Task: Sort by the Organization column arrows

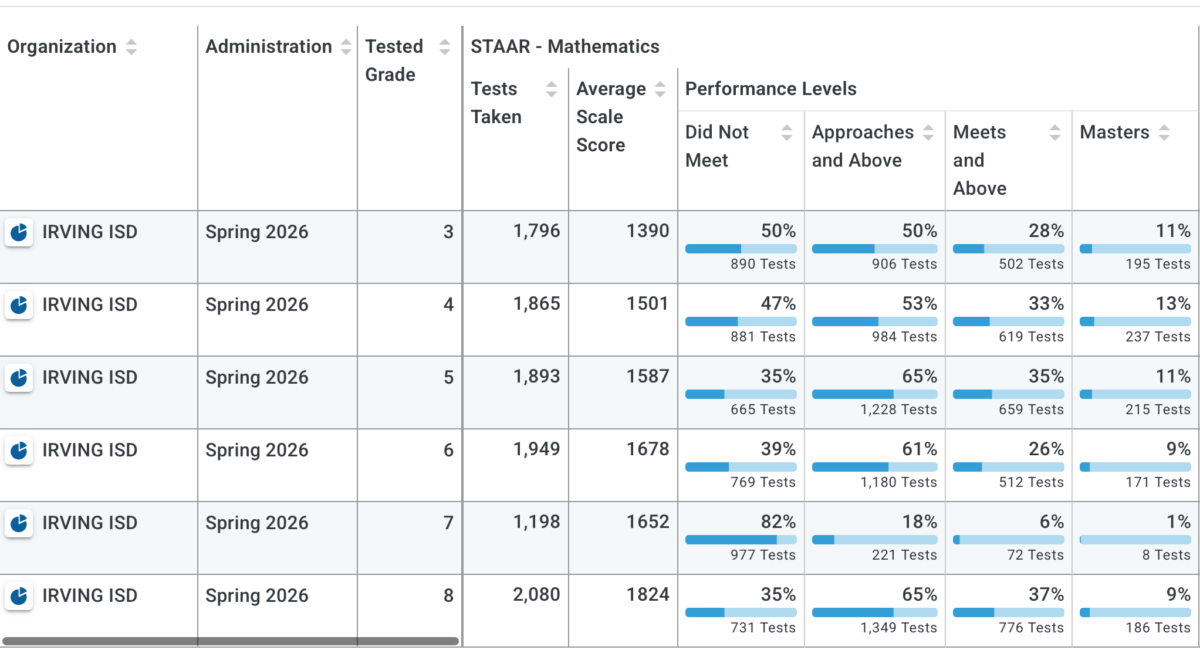Action: 131,47
